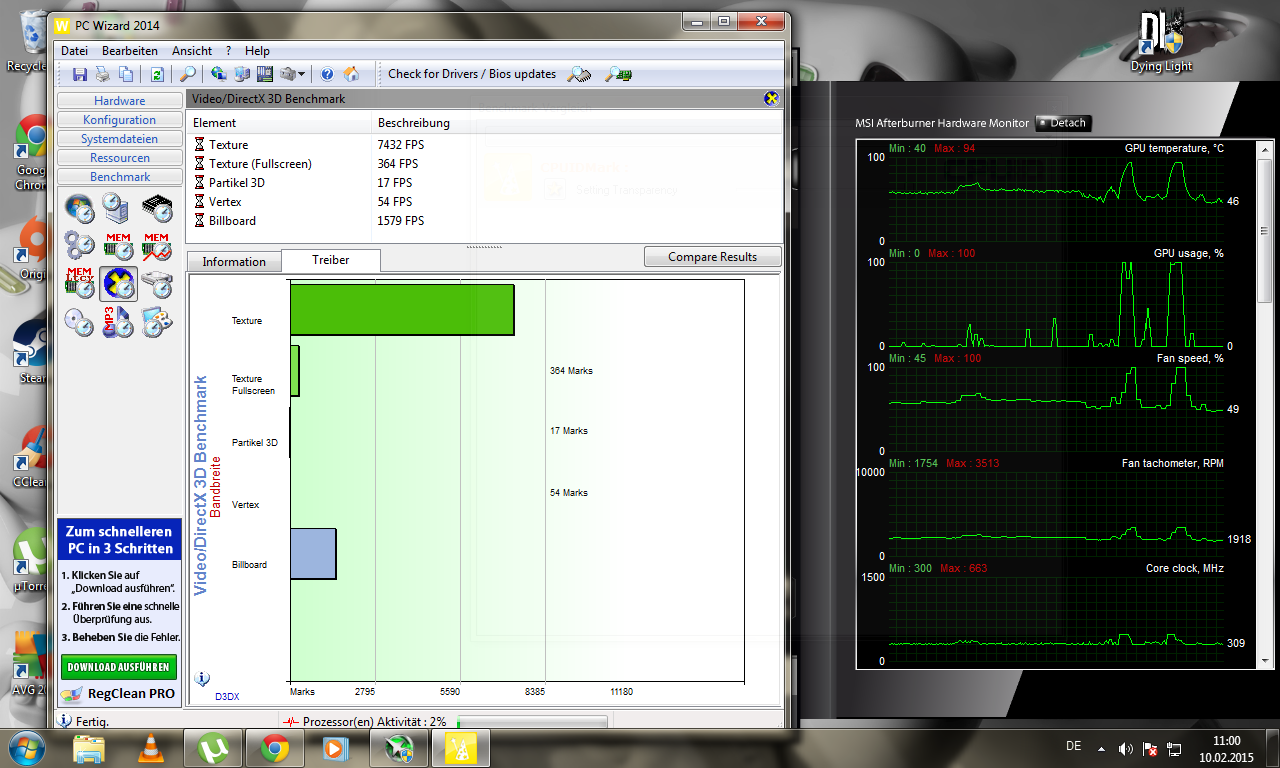Open the Konfiguration section
This screenshot has height=768, width=1280.
click(120, 120)
